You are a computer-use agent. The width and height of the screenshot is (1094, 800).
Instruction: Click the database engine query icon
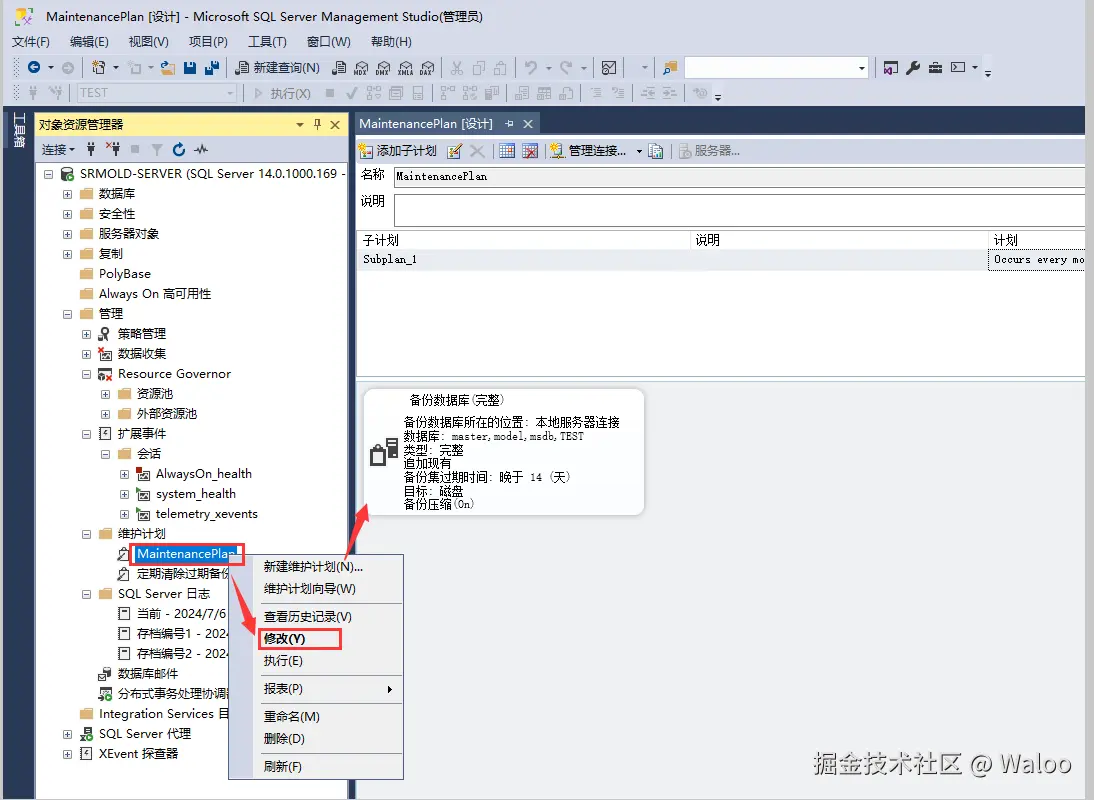click(338, 68)
